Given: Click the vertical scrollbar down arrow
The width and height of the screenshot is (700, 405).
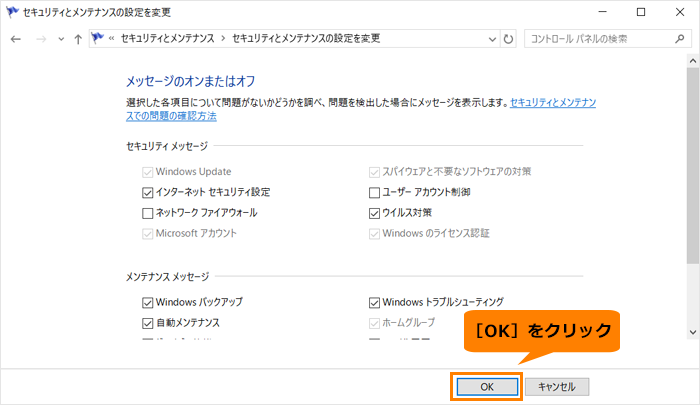Looking at the screenshot, I should 693,332.
